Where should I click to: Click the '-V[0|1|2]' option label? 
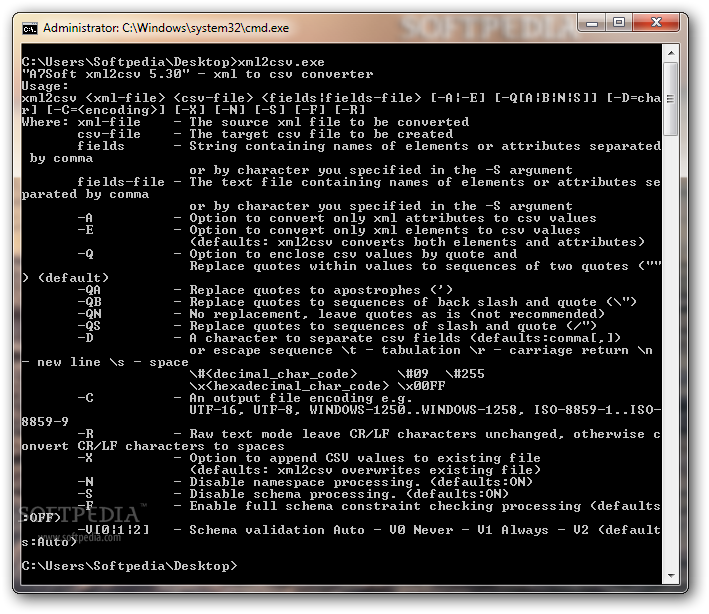coord(113,530)
